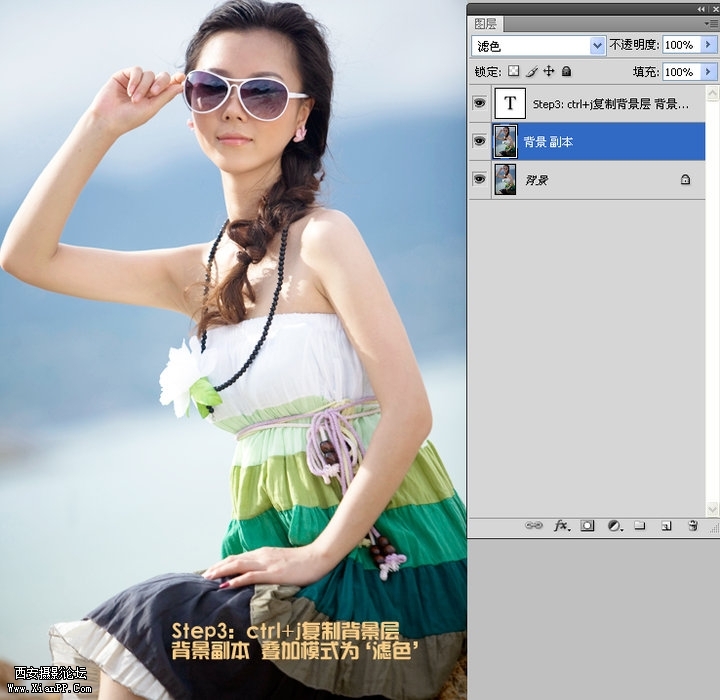Click the link layers icon
Image resolution: width=720 pixels, height=700 pixels.
pos(535,525)
